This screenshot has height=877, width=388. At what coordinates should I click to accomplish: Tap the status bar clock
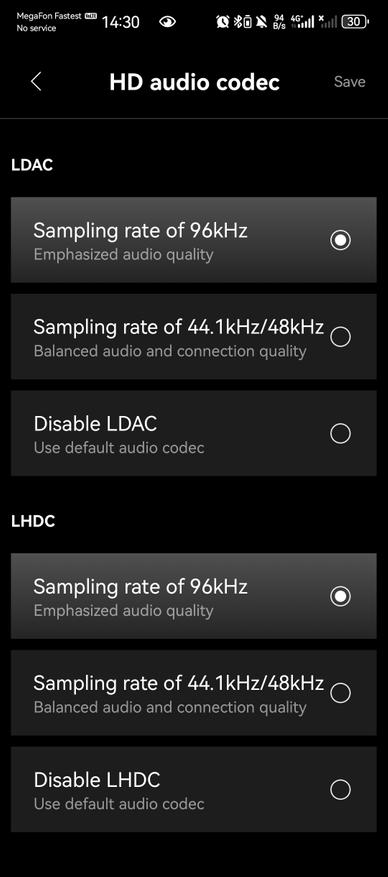click(x=121, y=22)
